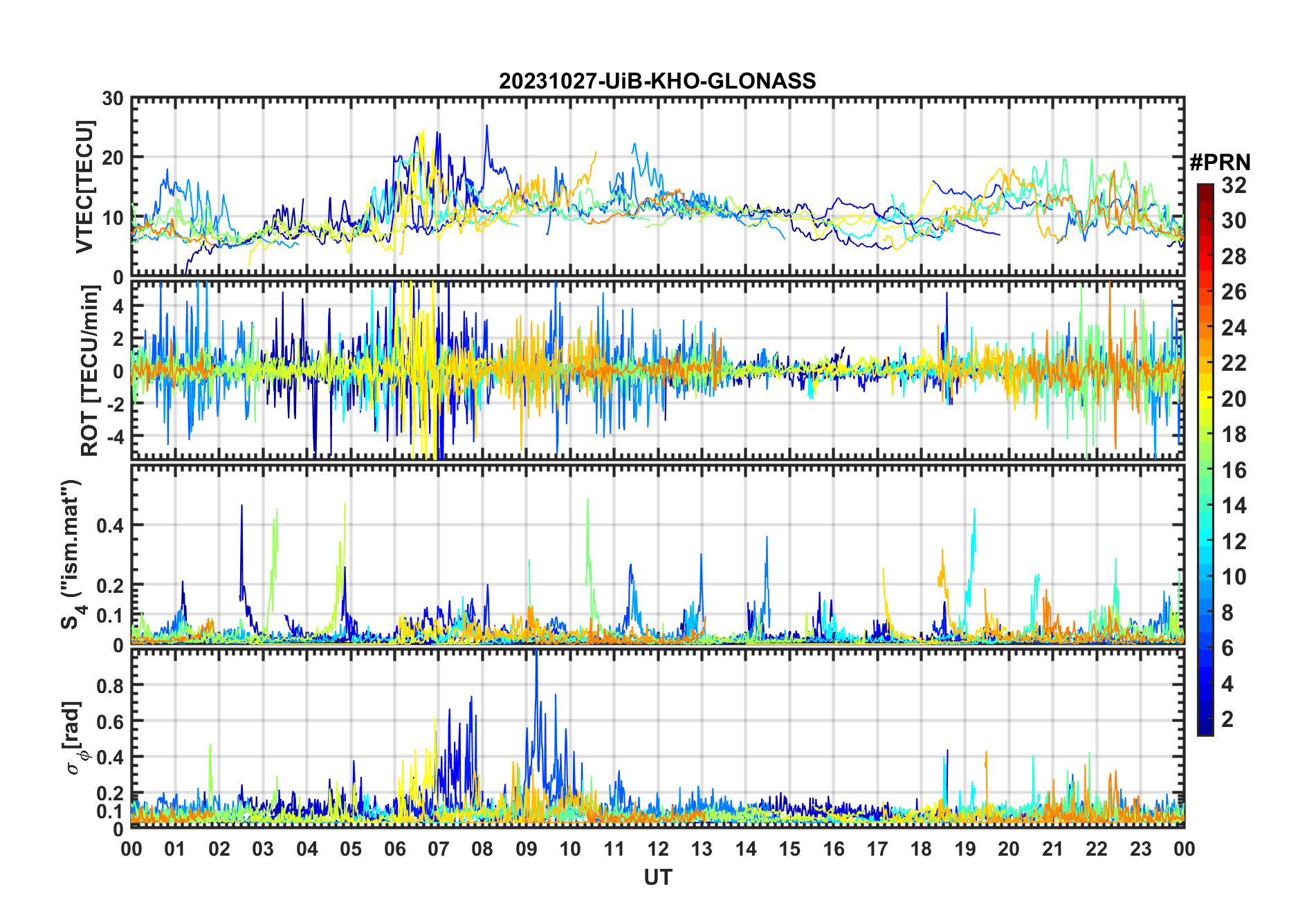Select the 2 tick on the PRN colorbar

coord(1227,719)
